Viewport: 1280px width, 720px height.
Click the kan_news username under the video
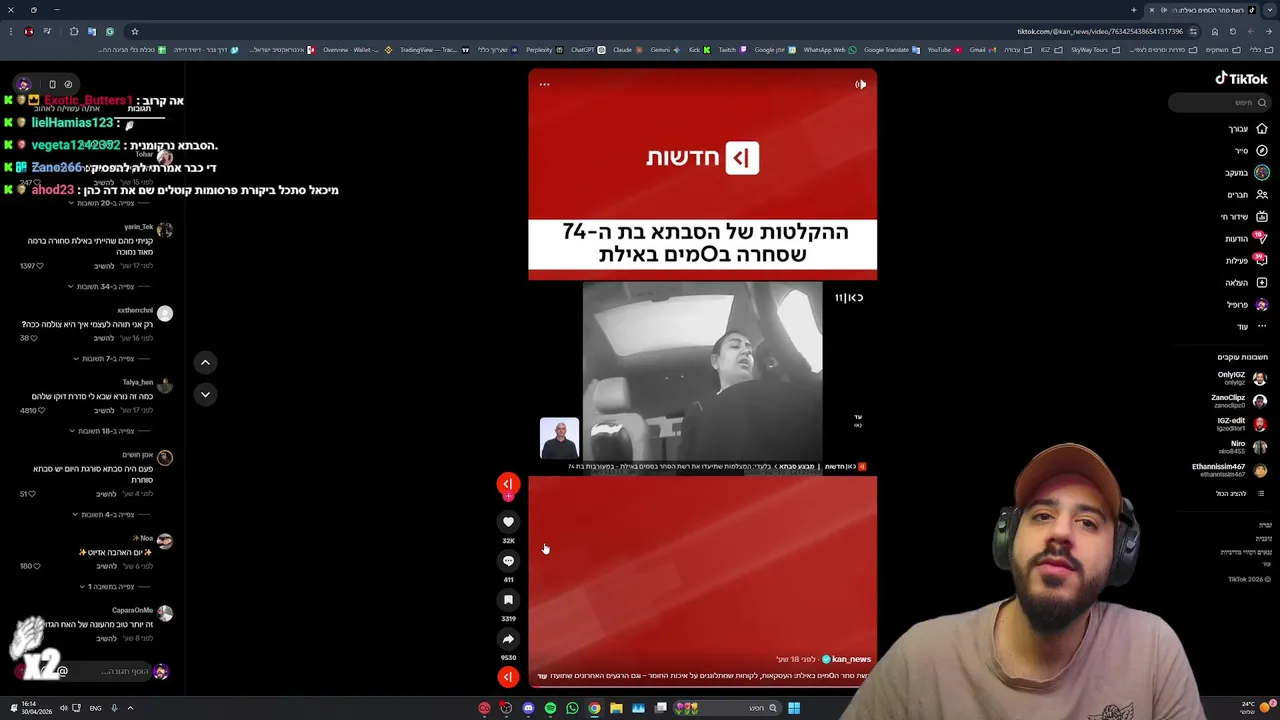click(851, 660)
